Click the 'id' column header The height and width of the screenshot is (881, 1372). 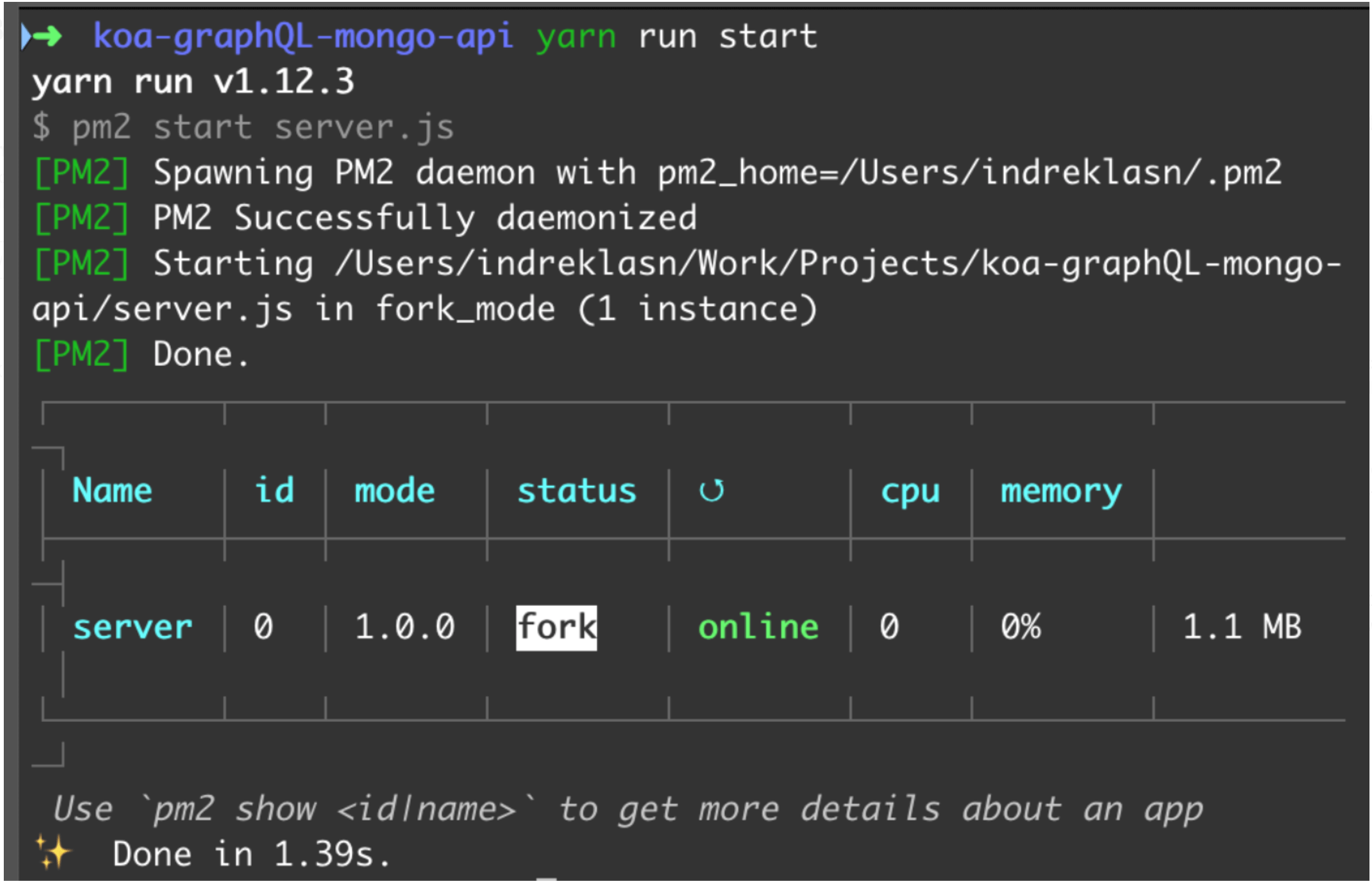point(275,490)
